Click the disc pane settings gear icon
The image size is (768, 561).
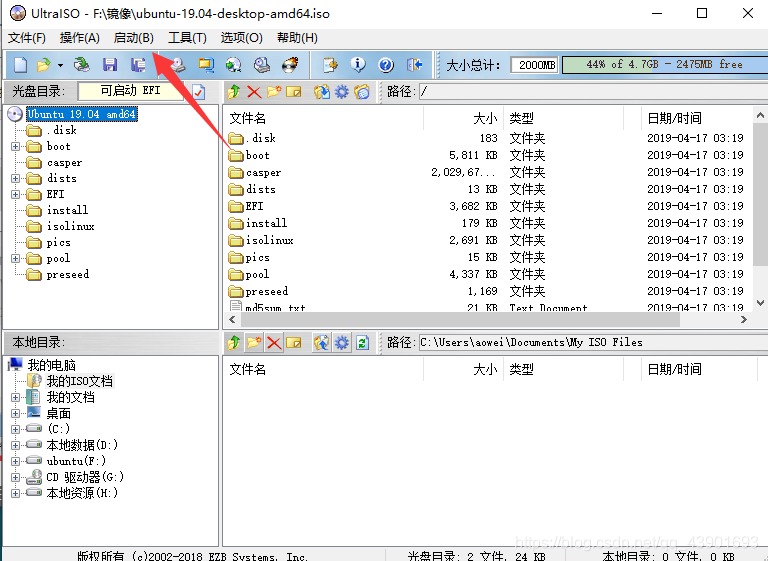[341, 92]
